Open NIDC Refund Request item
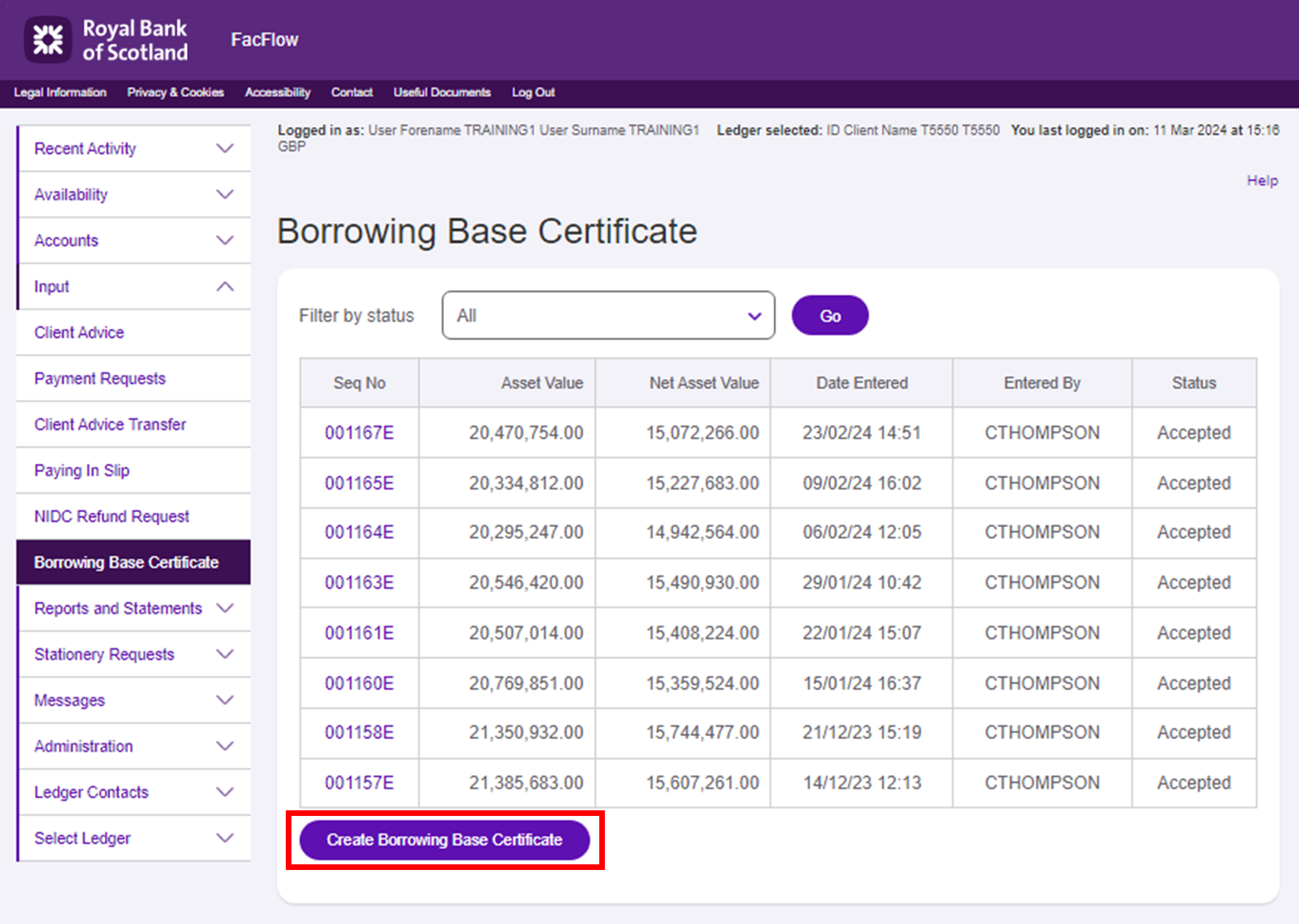 (x=111, y=516)
